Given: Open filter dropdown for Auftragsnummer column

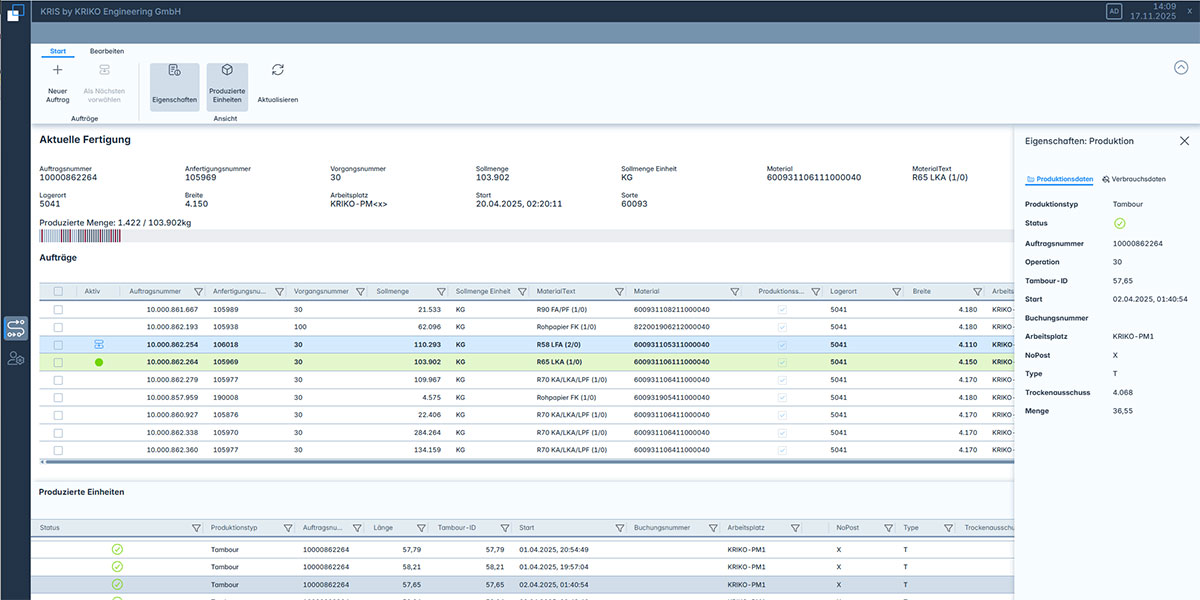Looking at the screenshot, I should [x=196, y=292].
